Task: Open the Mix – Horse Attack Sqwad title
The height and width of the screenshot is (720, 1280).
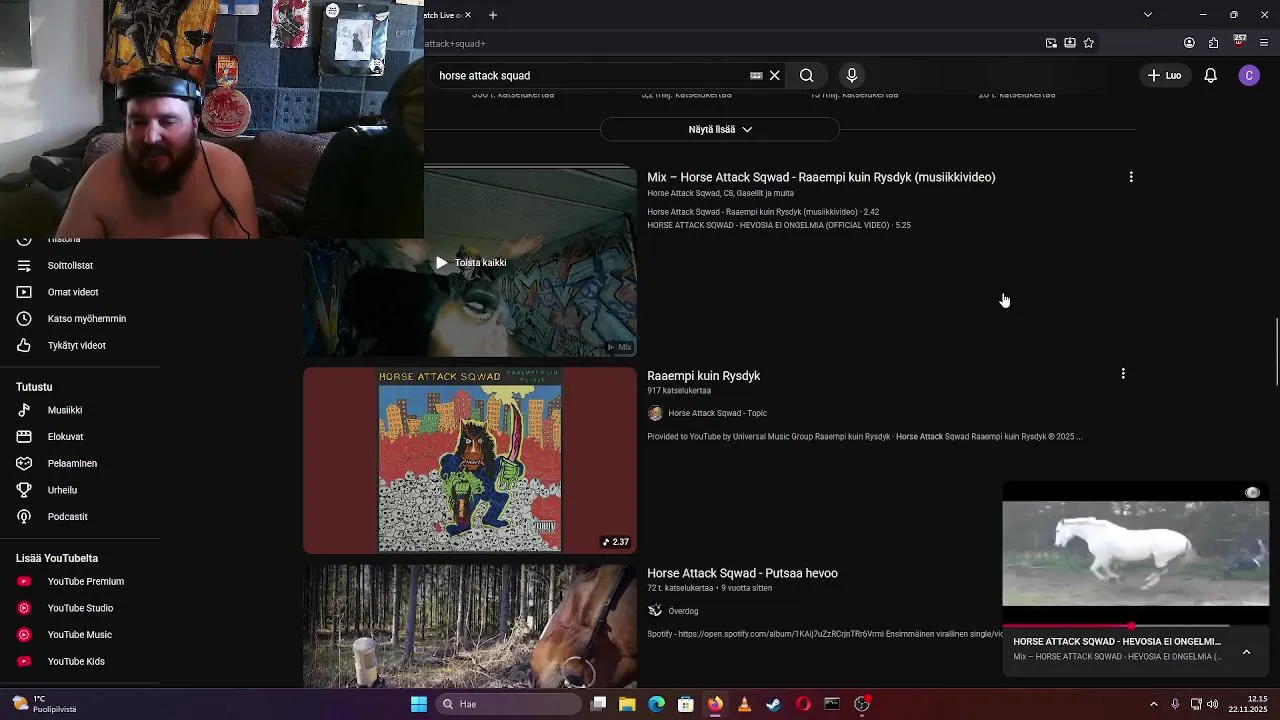Action: click(x=821, y=177)
